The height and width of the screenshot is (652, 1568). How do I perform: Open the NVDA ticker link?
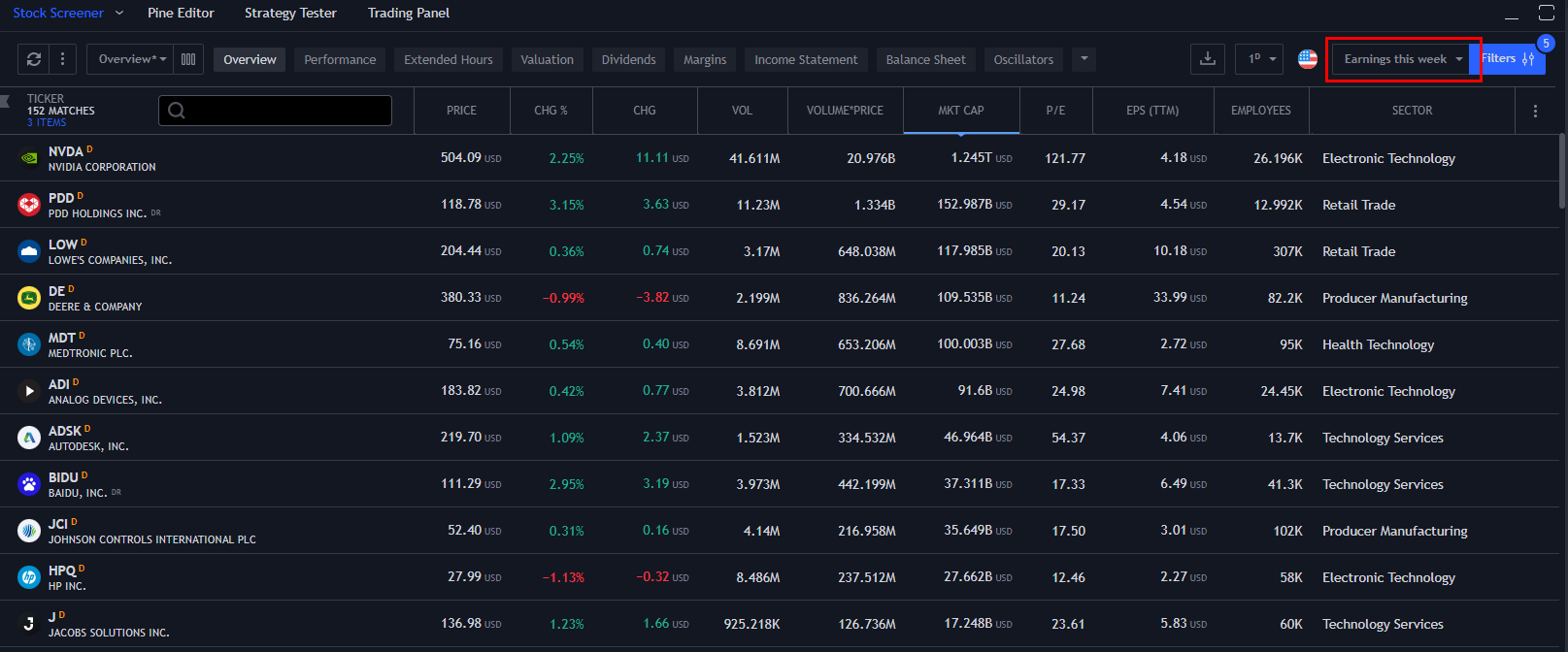pyautogui.click(x=66, y=151)
